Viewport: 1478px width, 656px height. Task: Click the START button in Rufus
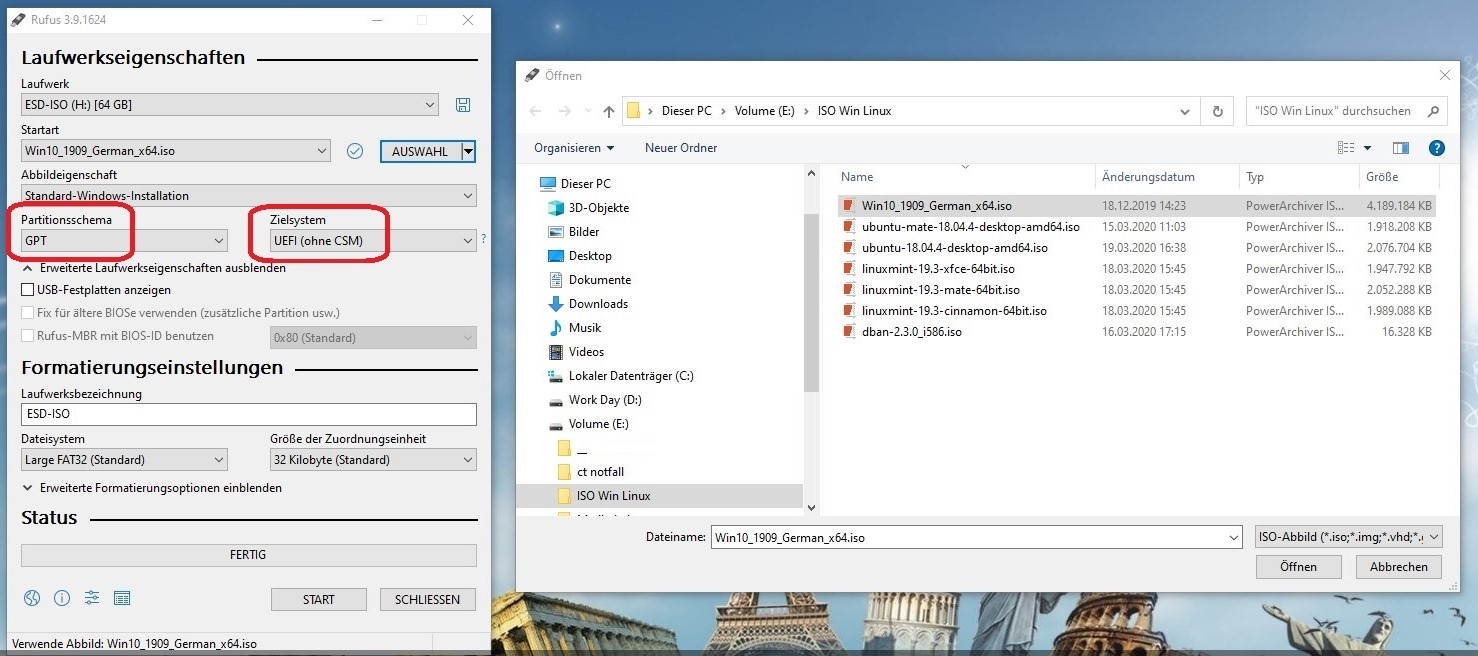319,599
